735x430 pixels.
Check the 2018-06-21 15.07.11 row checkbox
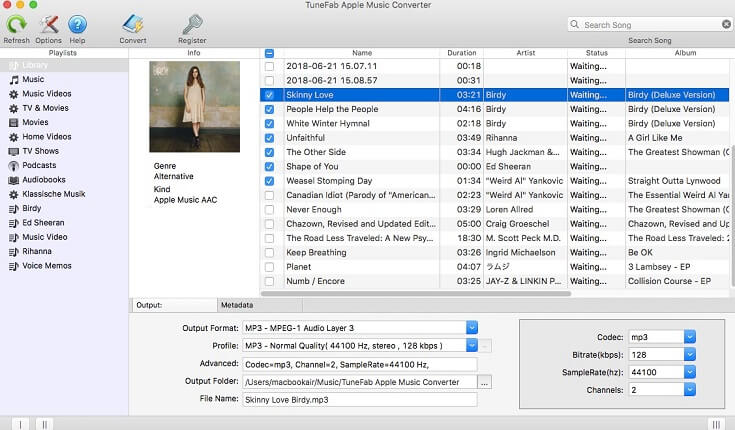(269, 67)
